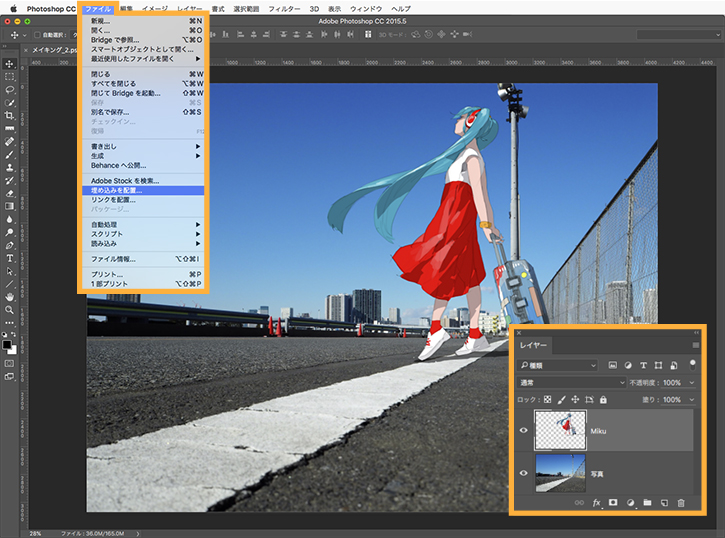The height and width of the screenshot is (538, 725).
Task: Select the Horizontal Type tool
Action: click(x=10, y=258)
